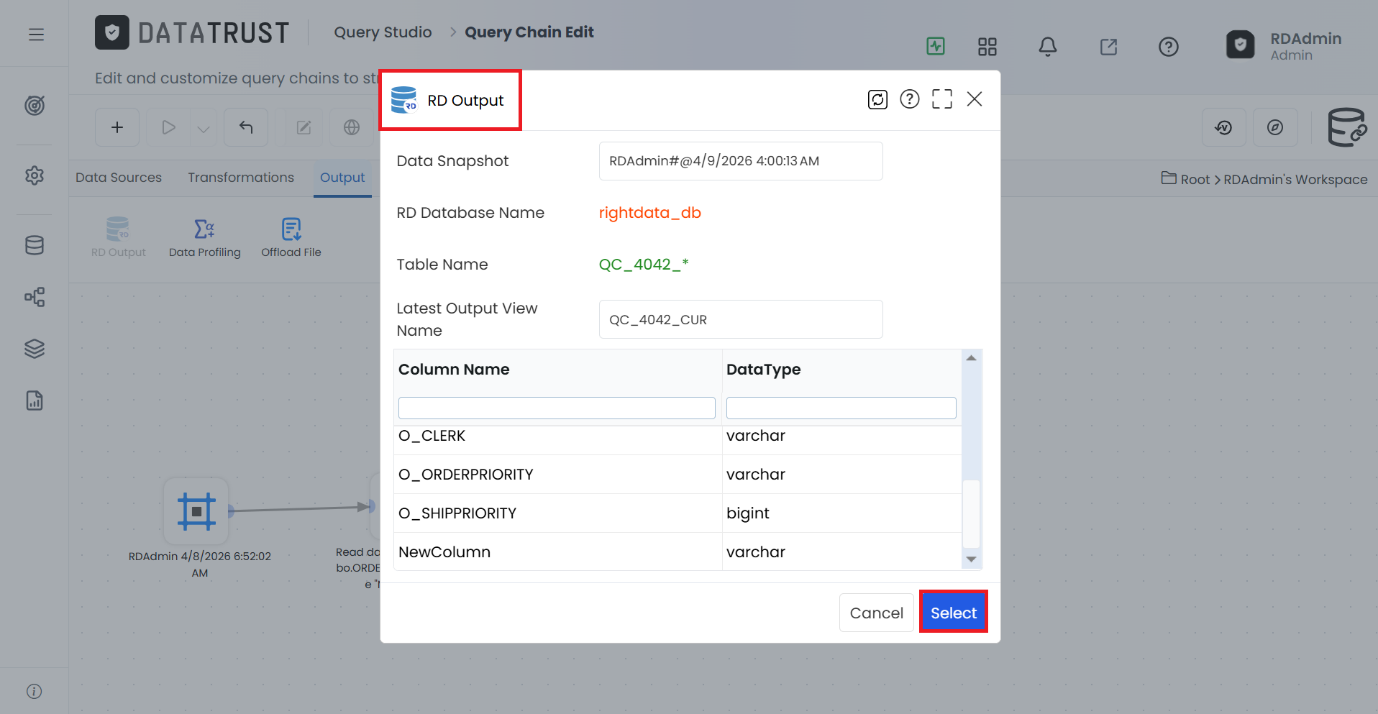Sort by the DataType header
The width and height of the screenshot is (1378, 714).
click(x=763, y=369)
